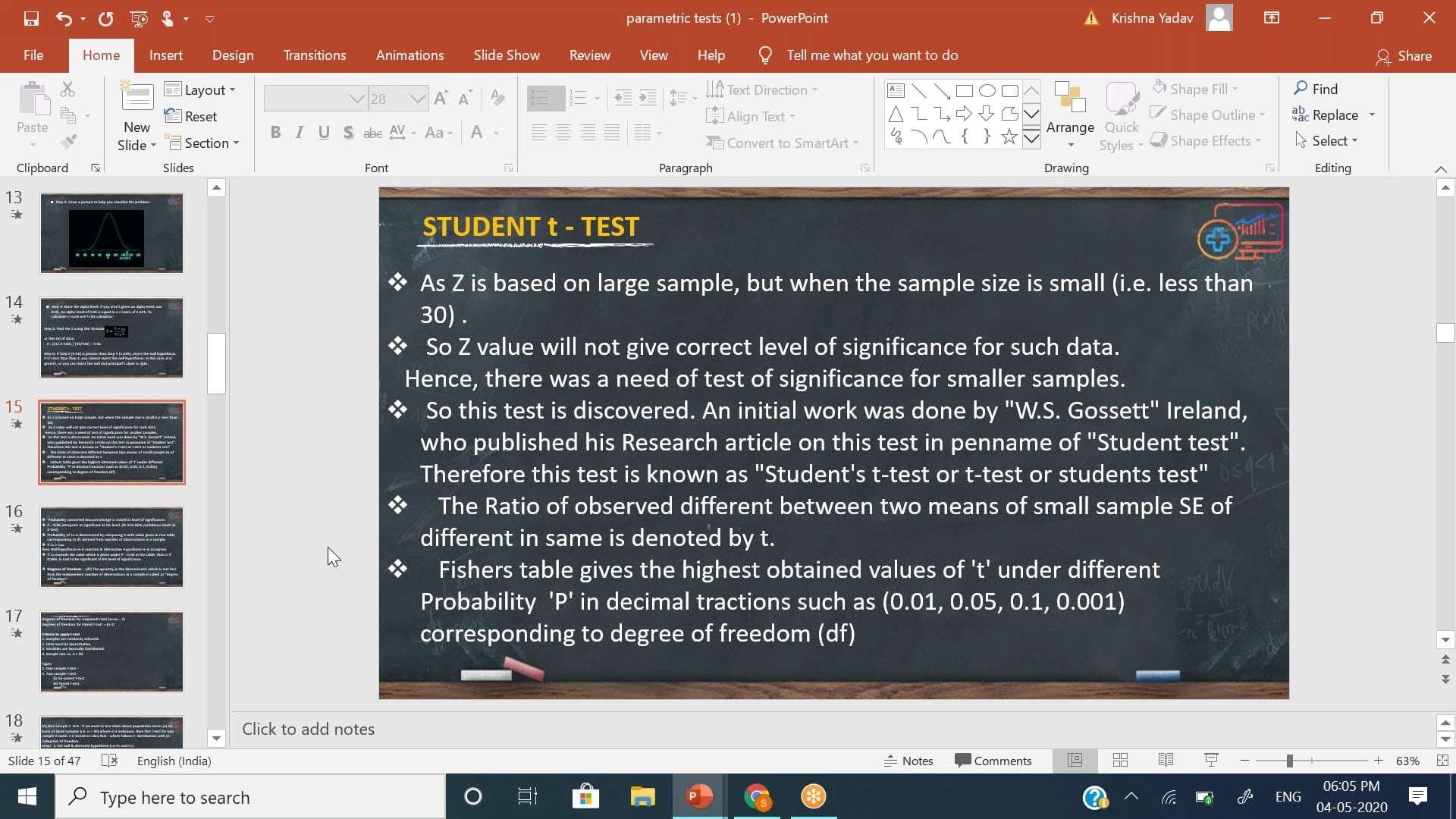Screen dimensions: 1456x819
Task: Switch to Slide Sorter view icon
Action: (x=1120, y=761)
